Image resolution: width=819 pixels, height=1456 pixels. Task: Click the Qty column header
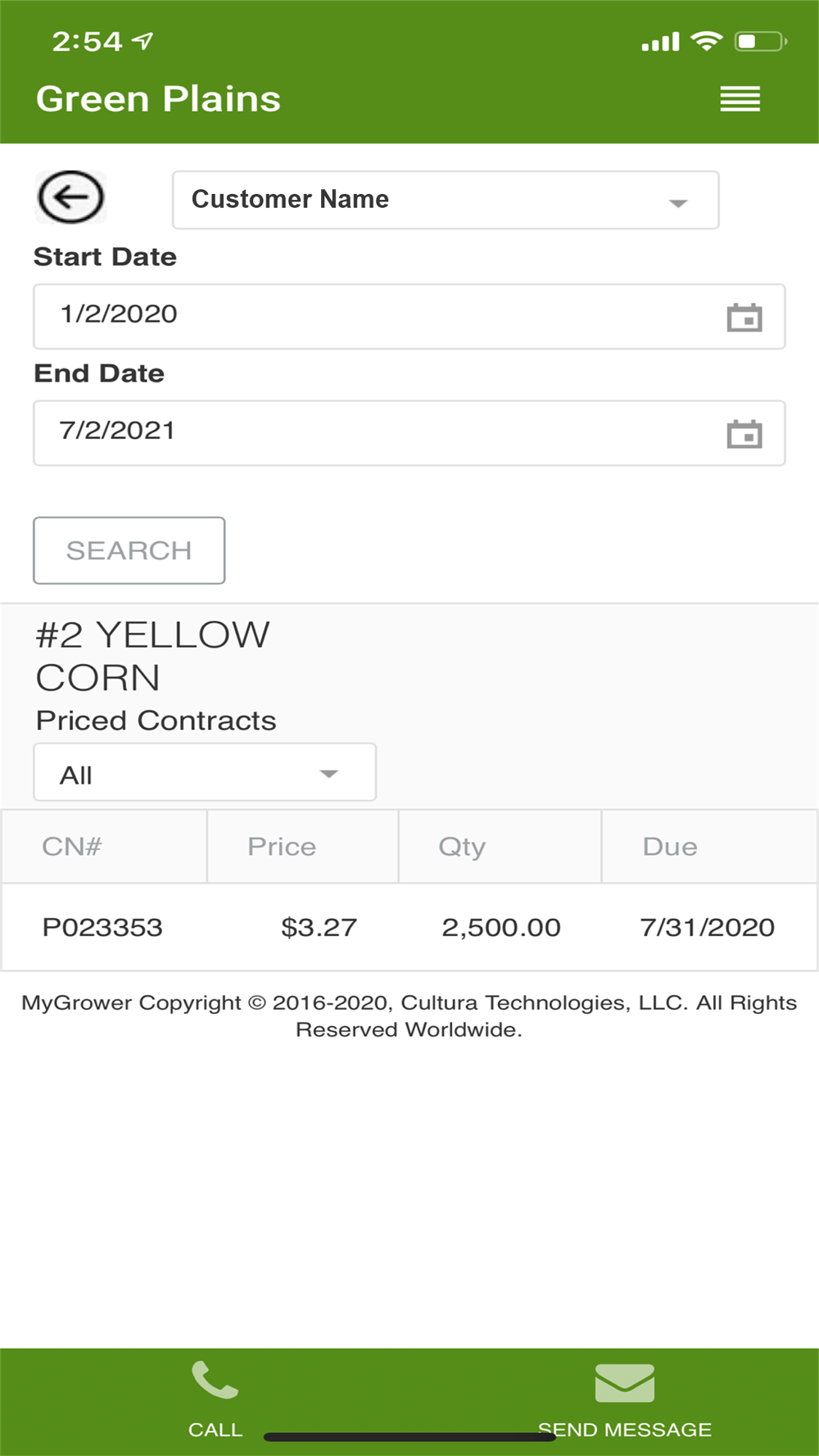[462, 847]
